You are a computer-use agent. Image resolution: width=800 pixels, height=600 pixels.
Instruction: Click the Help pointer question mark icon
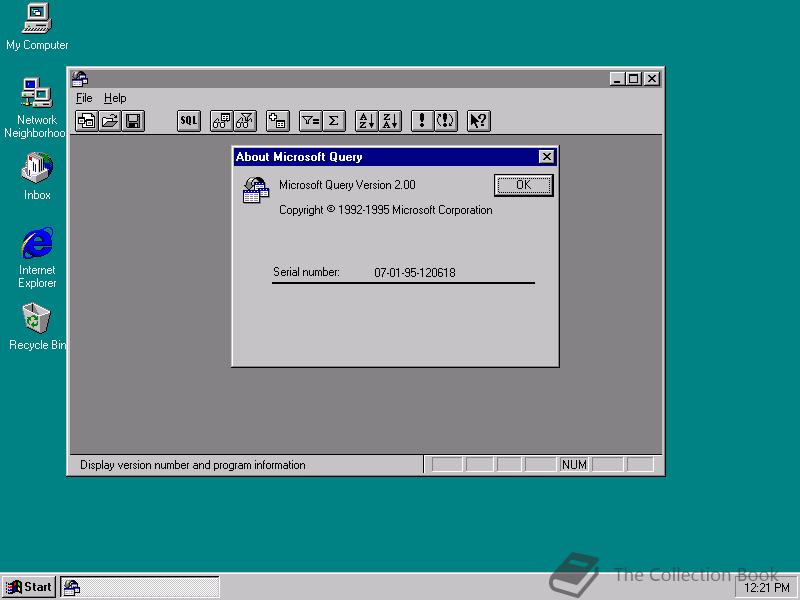tap(479, 121)
